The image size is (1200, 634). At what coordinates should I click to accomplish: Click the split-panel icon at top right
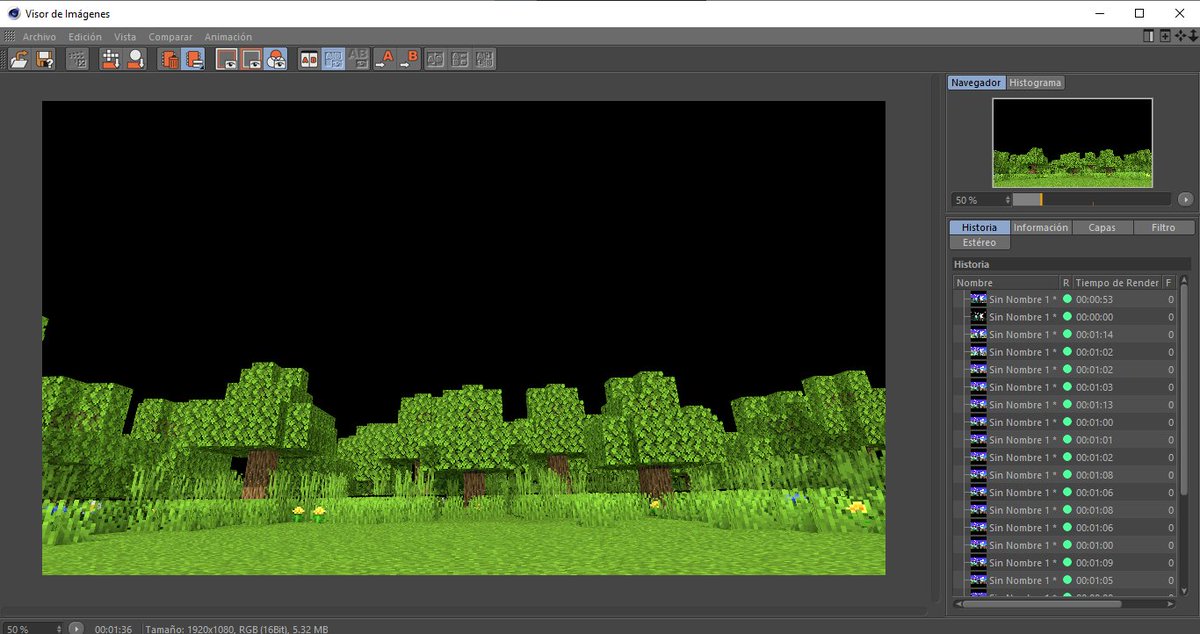click(x=1148, y=36)
